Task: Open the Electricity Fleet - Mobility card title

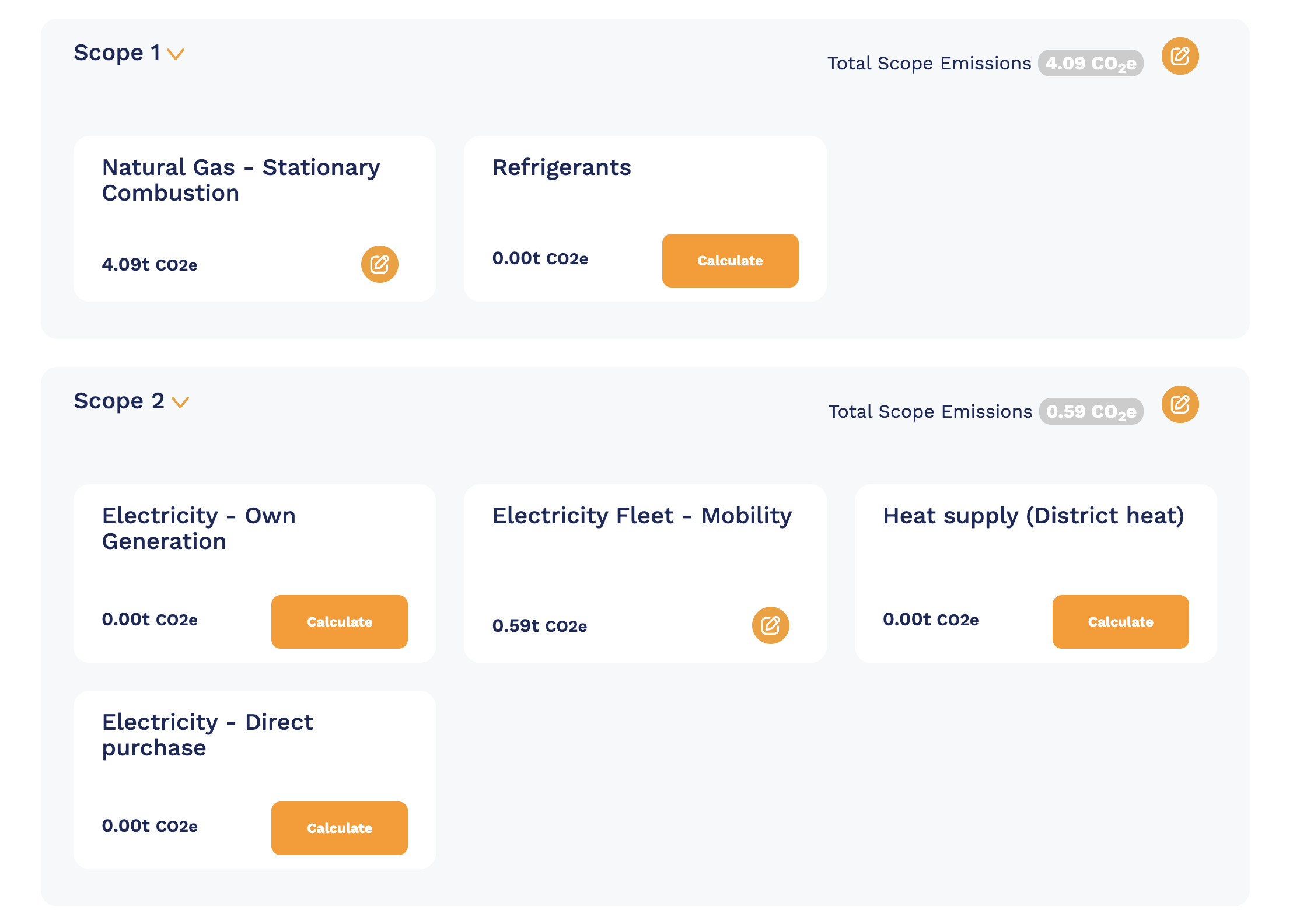Action: coord(642,516)
